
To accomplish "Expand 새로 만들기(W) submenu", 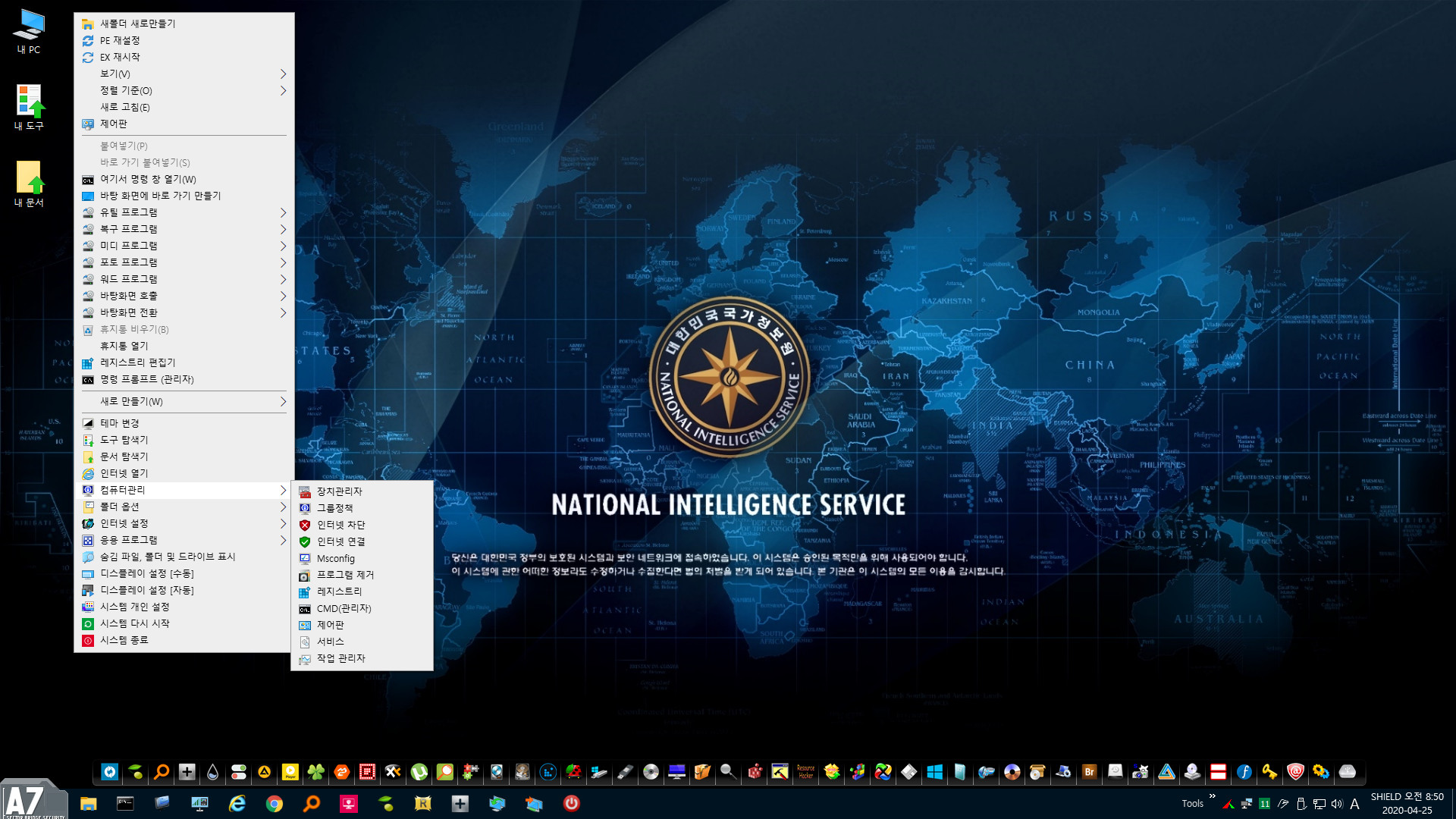I will (184, 401).
